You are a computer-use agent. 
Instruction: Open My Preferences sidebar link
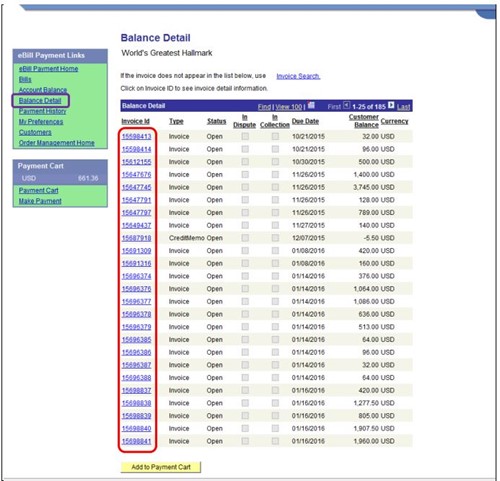click(x=41, y=122)
